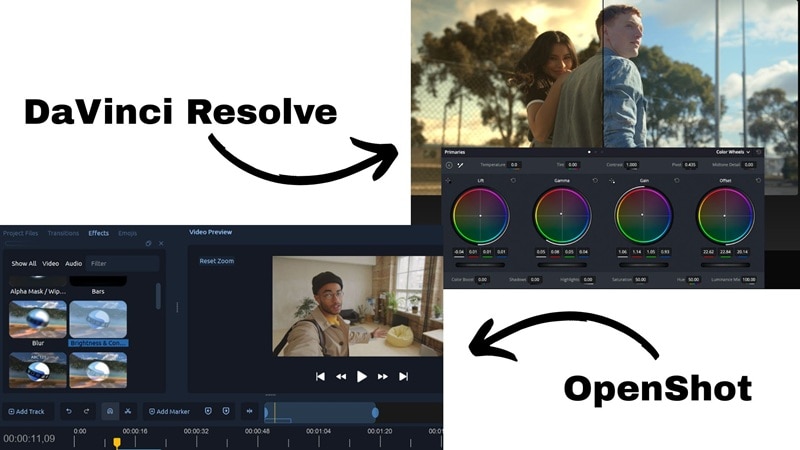
Task: Click the Shadows value field
Action: pos(535,280)
